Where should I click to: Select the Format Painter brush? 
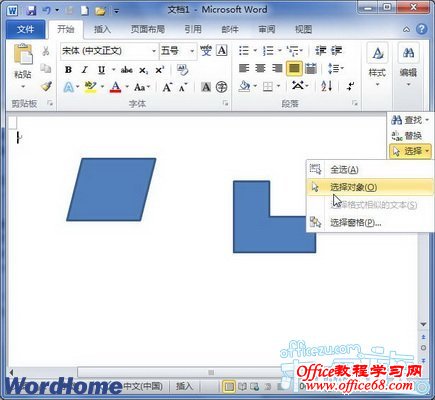(x=46, y=86)
